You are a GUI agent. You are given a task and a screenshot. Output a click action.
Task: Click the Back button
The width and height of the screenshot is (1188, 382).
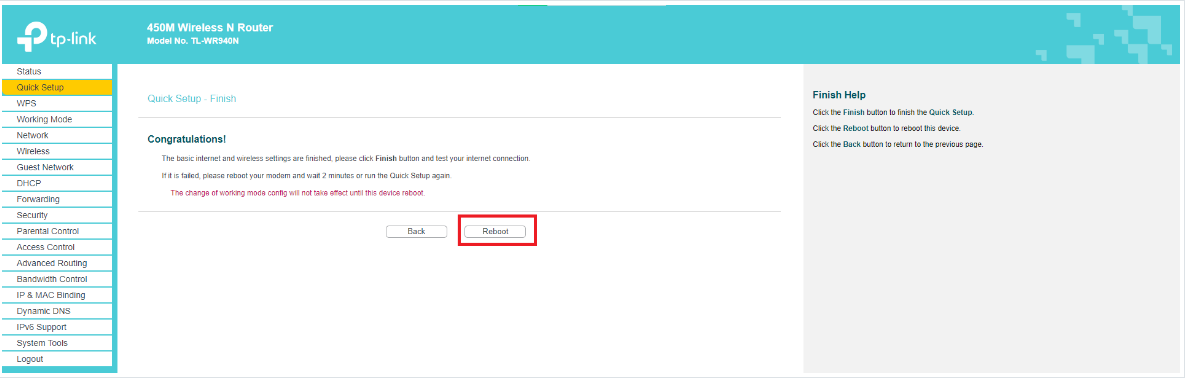pyautogui.click(x=416, y=231)
